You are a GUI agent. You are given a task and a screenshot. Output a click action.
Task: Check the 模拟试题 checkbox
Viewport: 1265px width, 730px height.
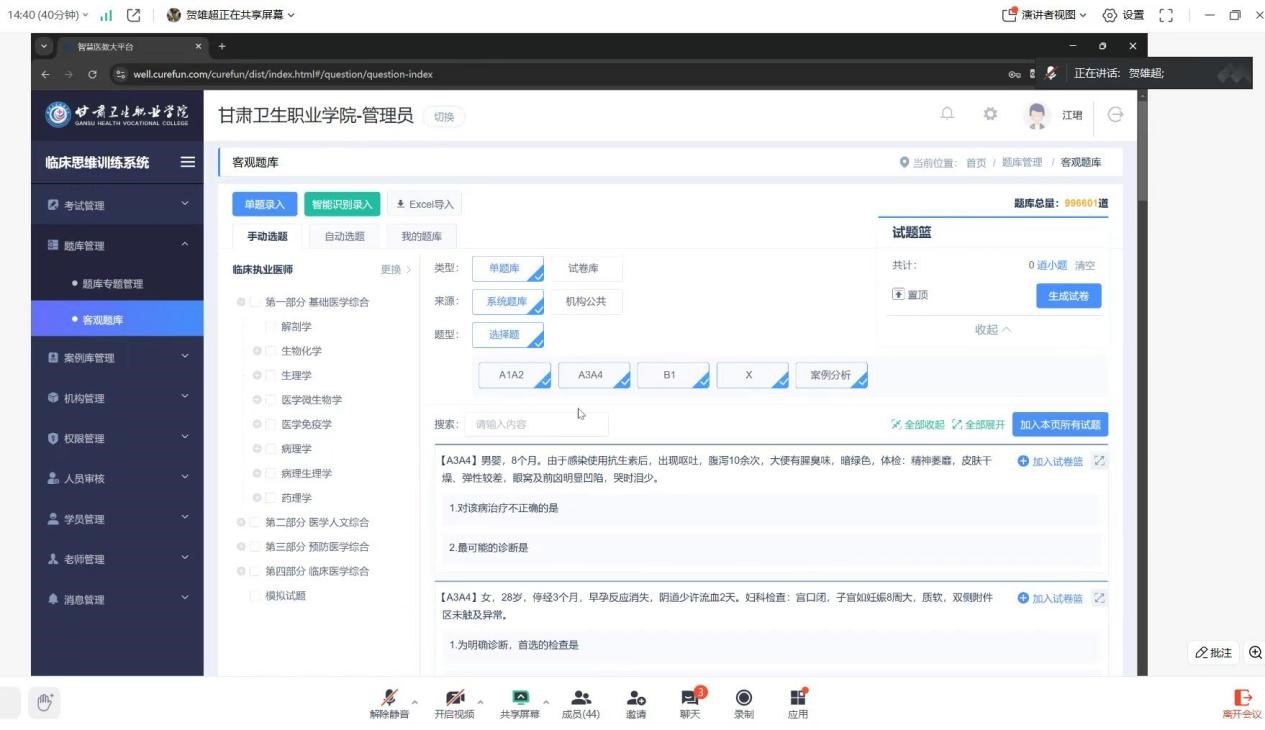pos(255,596)
